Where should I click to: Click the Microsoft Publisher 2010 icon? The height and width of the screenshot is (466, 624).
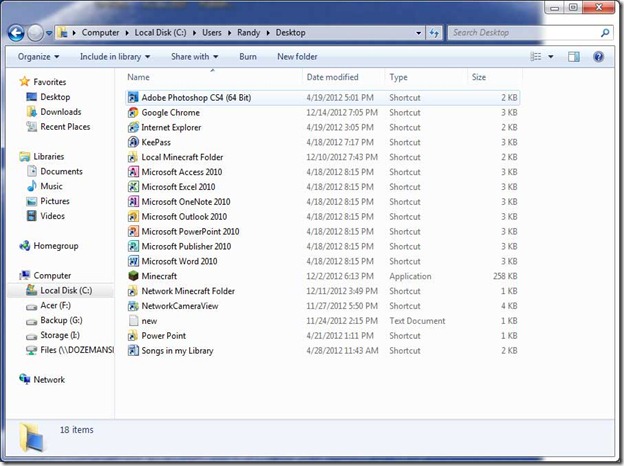(x=133, y=246)
